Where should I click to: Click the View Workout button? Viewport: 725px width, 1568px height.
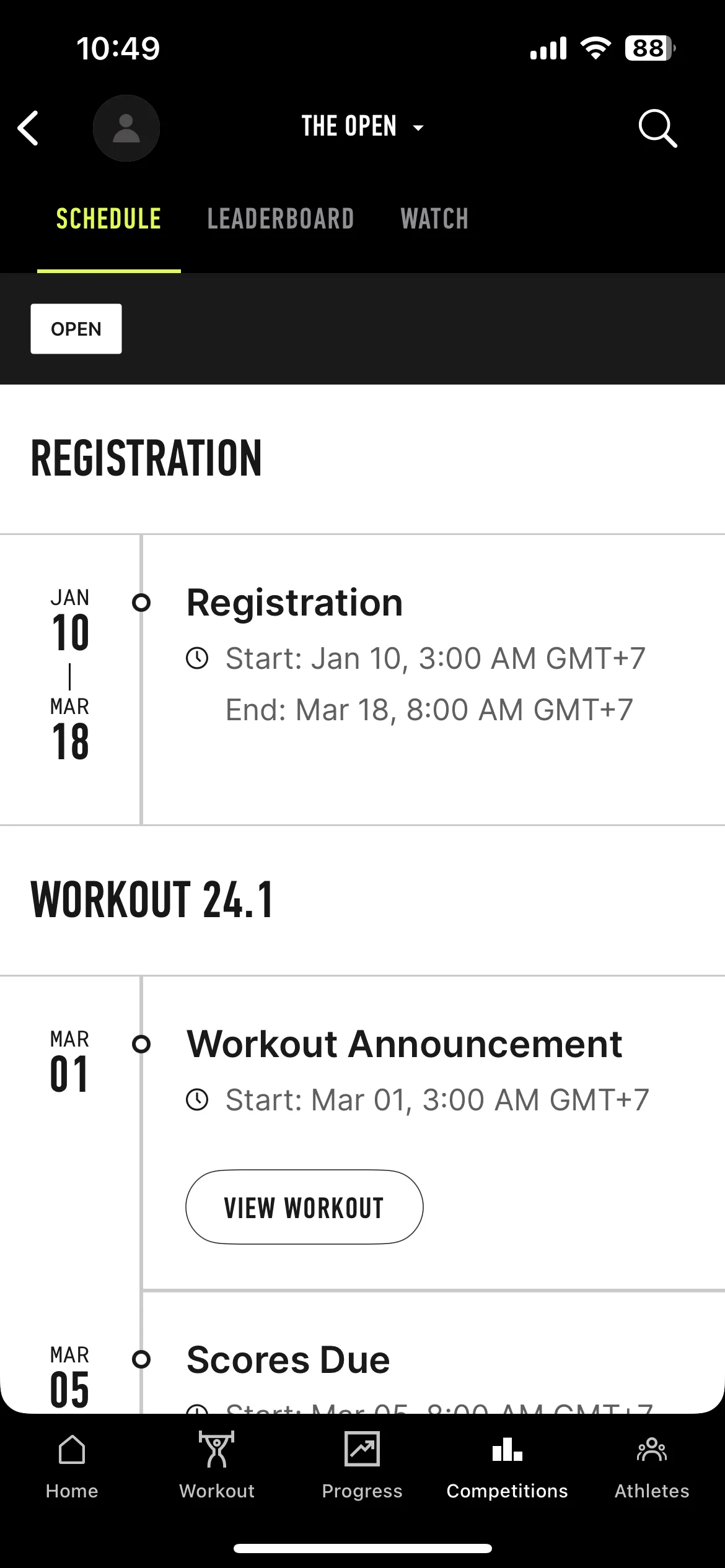304,1207
